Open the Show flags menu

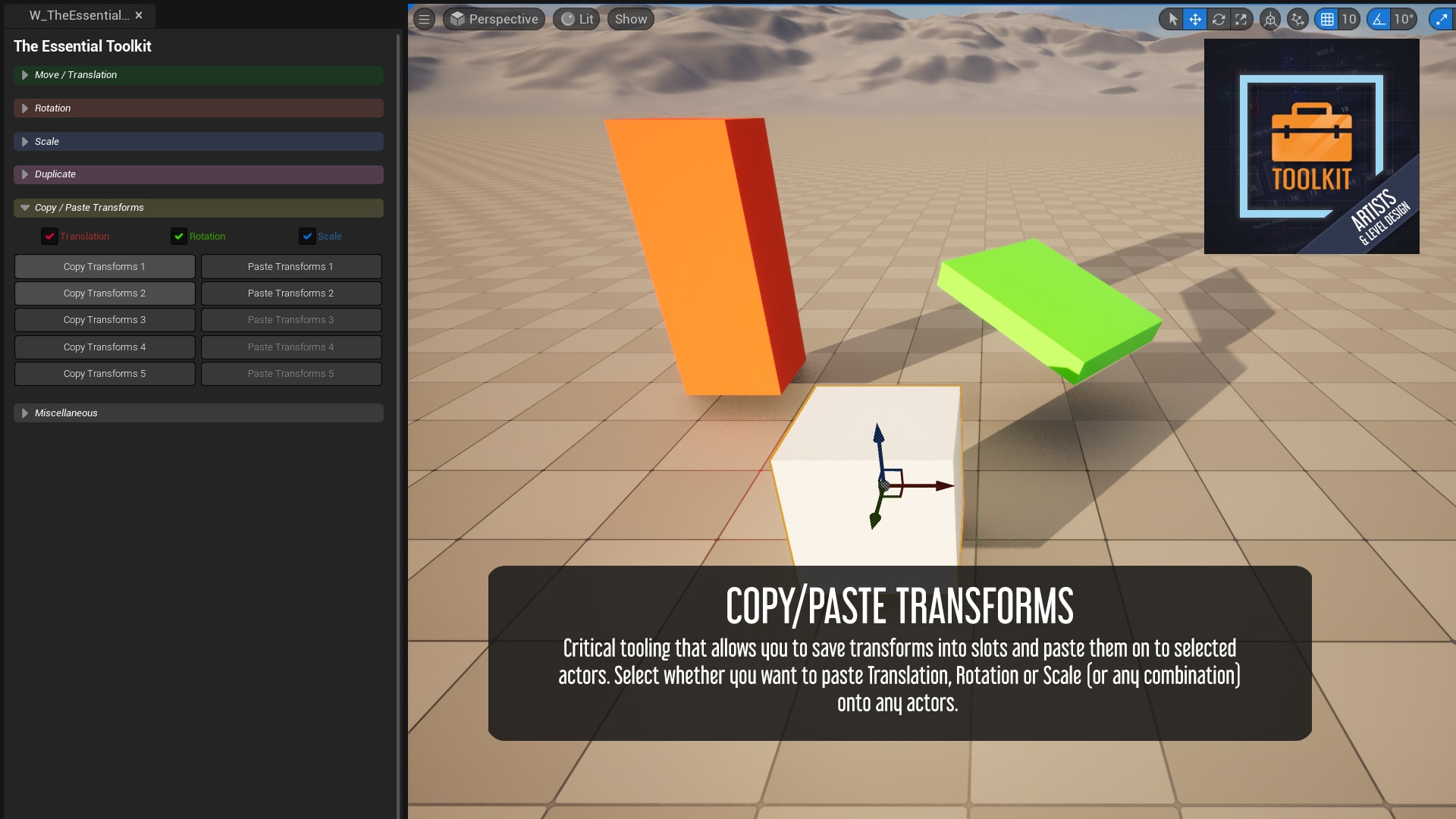(x=630, y=19)
